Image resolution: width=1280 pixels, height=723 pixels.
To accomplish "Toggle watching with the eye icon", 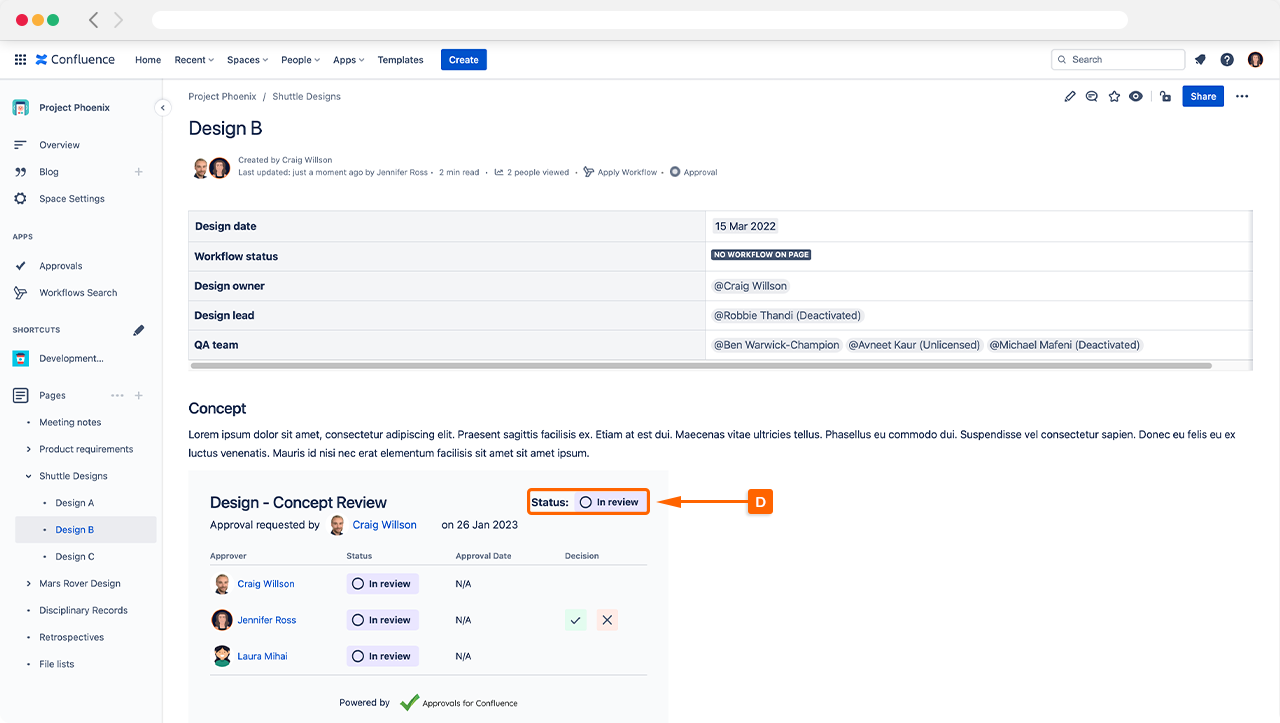I will pos(1136,97).
